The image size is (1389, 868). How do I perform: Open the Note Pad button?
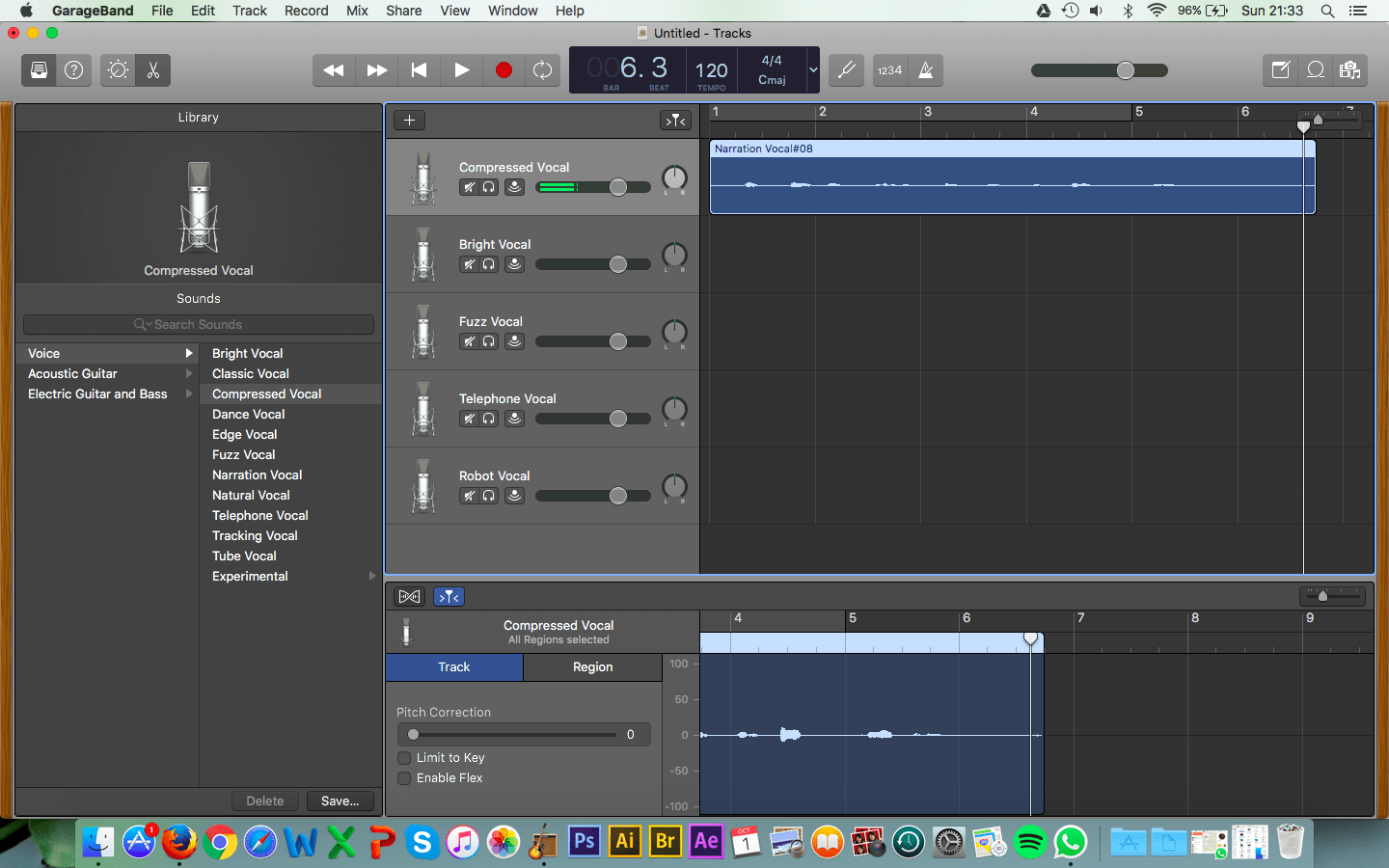(x=1281, y=70)
